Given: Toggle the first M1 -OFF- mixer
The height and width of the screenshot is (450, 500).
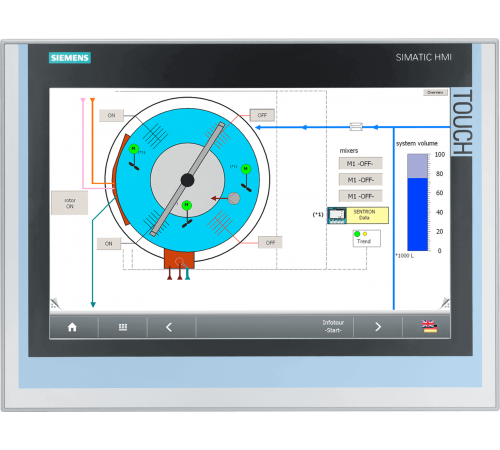Looking at the screenshot, I should (360, 163).
